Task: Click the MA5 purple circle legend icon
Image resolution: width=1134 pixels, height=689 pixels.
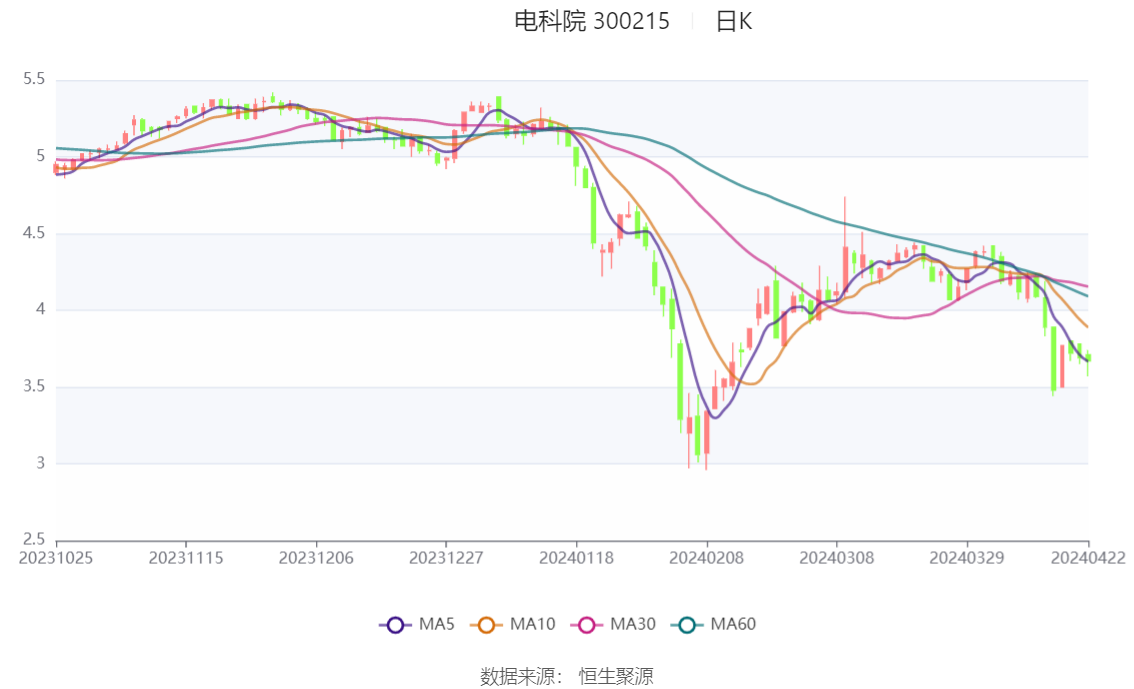Action: click(395, 625)
